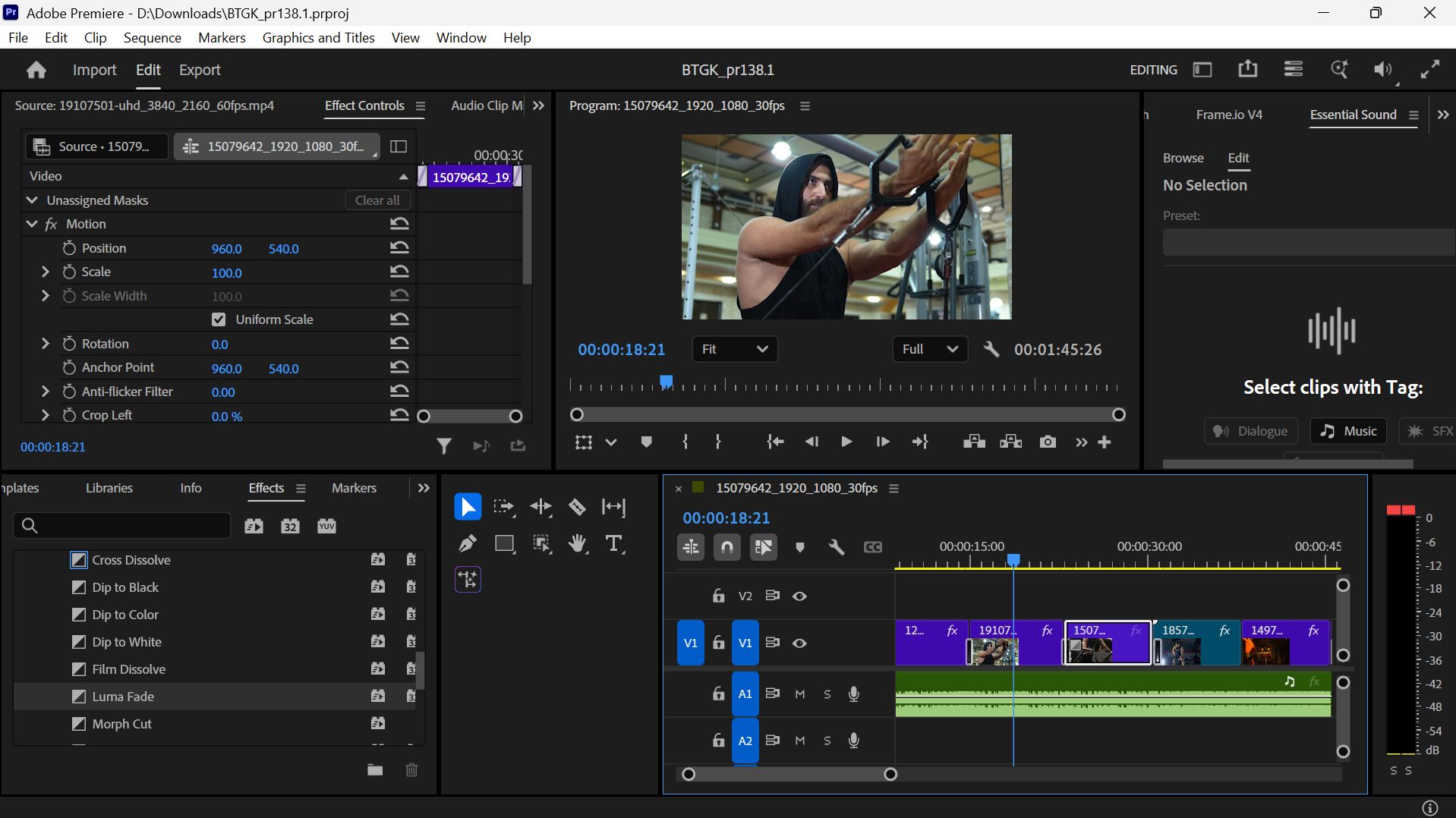Click the Effects panel search field

[121, 525]
